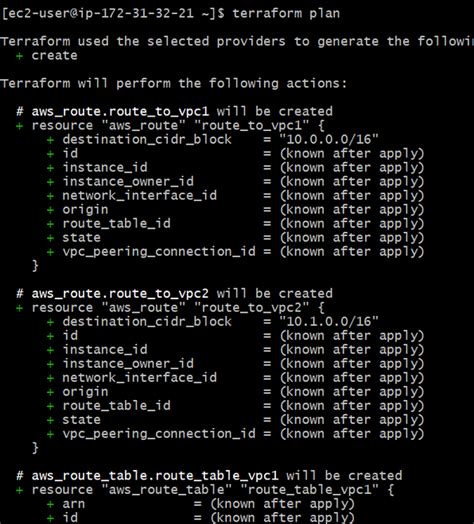Click the CIDR value "10.0.0.0/16"
Image resolution: width=474 pixels, height=524 pixels.
pyautogui.click(x=329, y=139)
